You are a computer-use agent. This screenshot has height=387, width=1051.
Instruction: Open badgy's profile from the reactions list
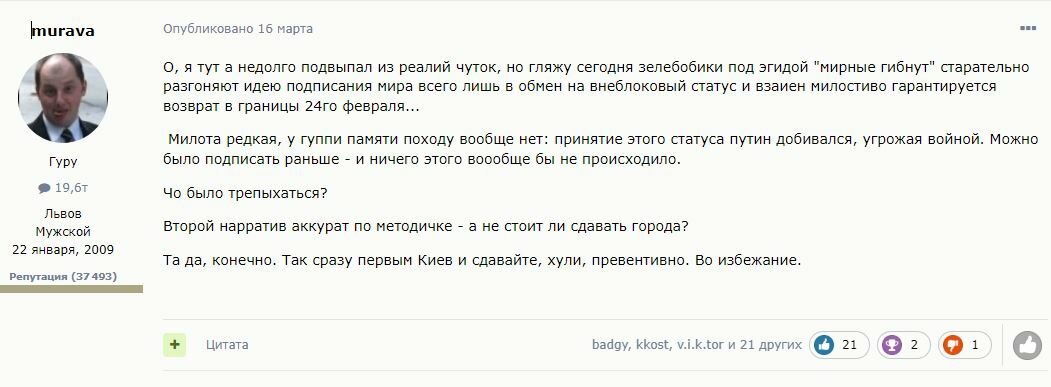pyautogui.click(x=610, y=345)
